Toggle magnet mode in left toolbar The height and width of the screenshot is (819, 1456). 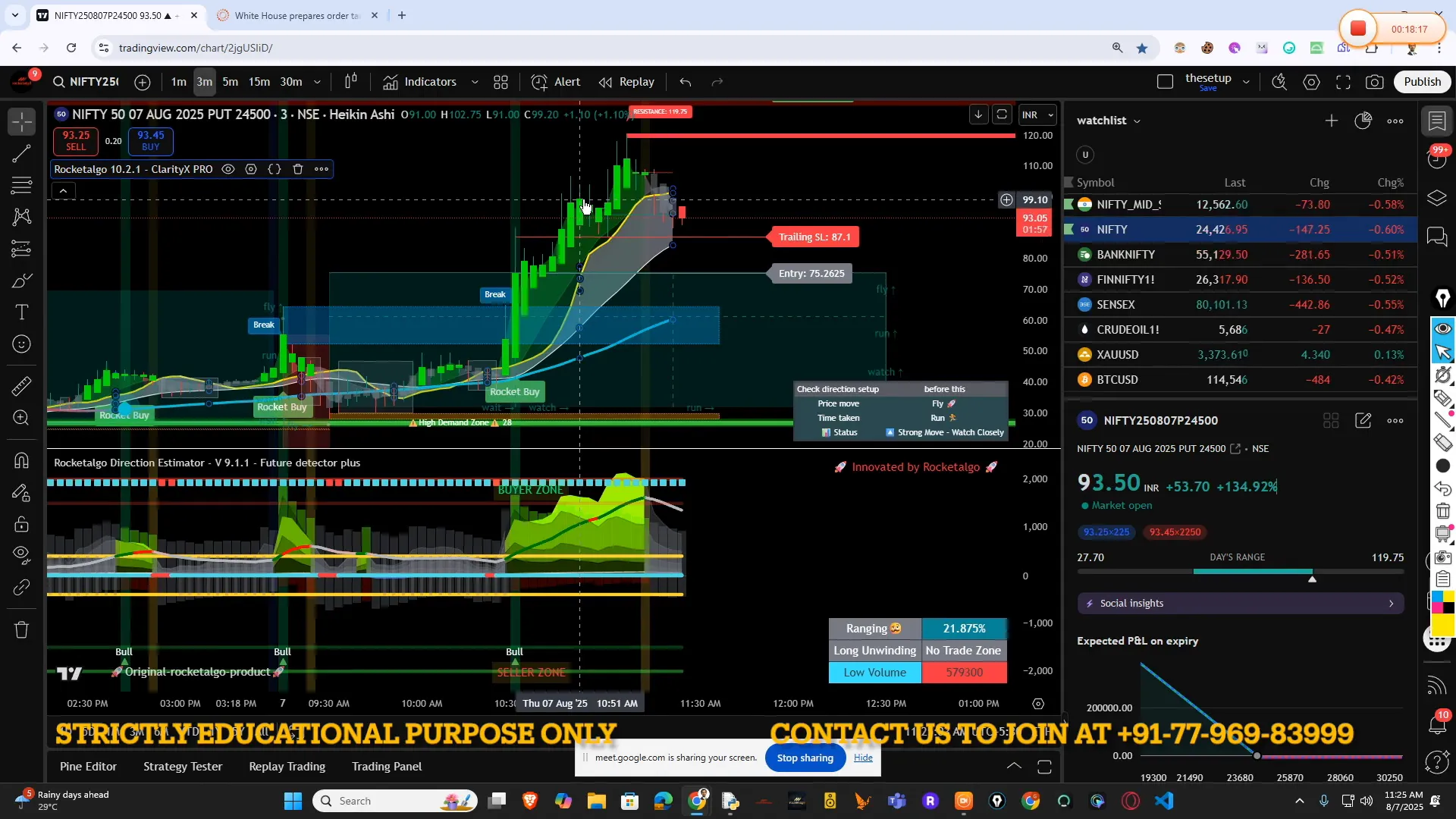pyautogui.click(x=22, y=460)
